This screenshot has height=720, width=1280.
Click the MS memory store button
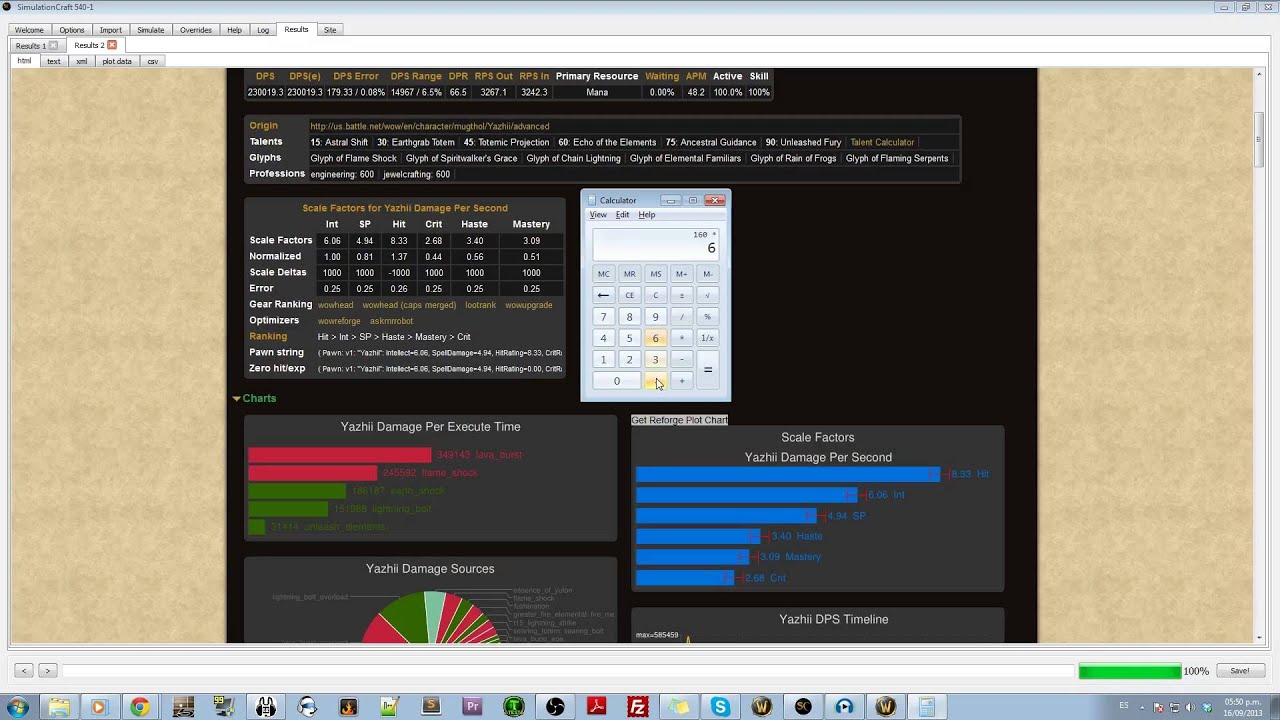click(655, 274)
